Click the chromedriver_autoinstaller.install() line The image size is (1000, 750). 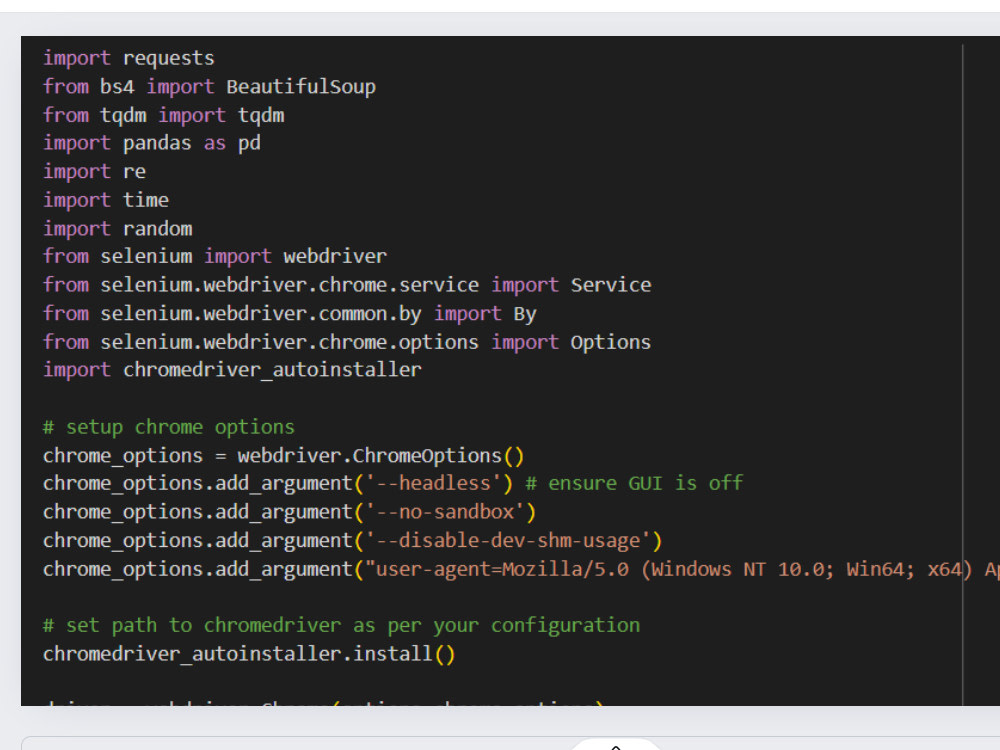249,654
